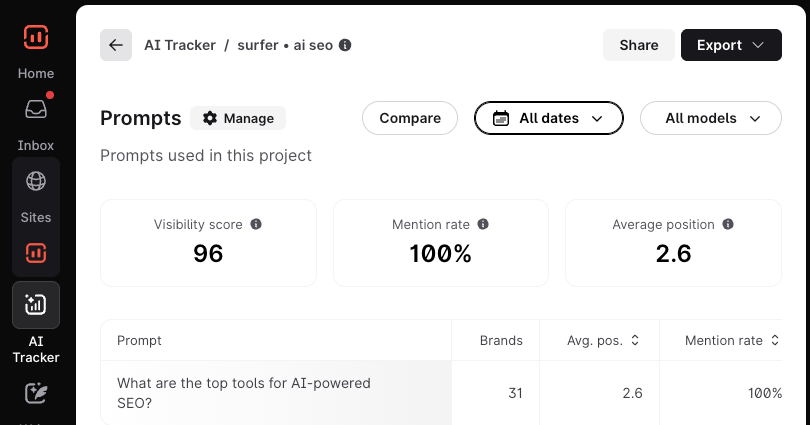The height and width of the screenshot is (425, 810).
Task: Click the Mention rate info icon
Action: [x=483, y=225]
